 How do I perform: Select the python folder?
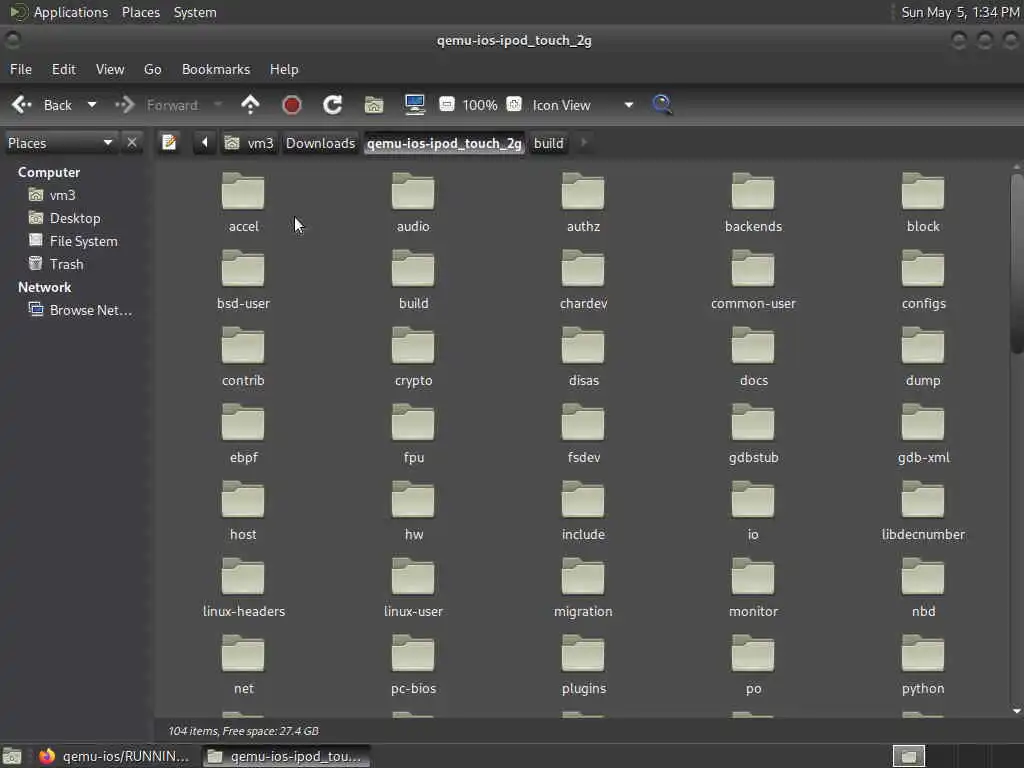pos(923,665)
